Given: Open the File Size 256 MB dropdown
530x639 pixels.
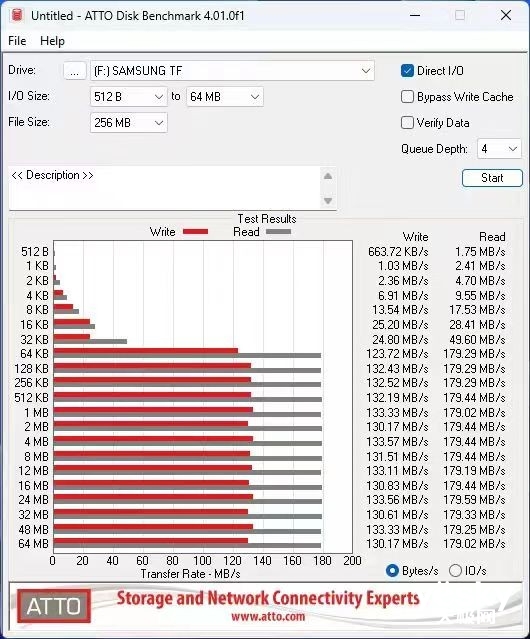Looking at the screenshot, I should pyautogui.click(x=129, y=123).
